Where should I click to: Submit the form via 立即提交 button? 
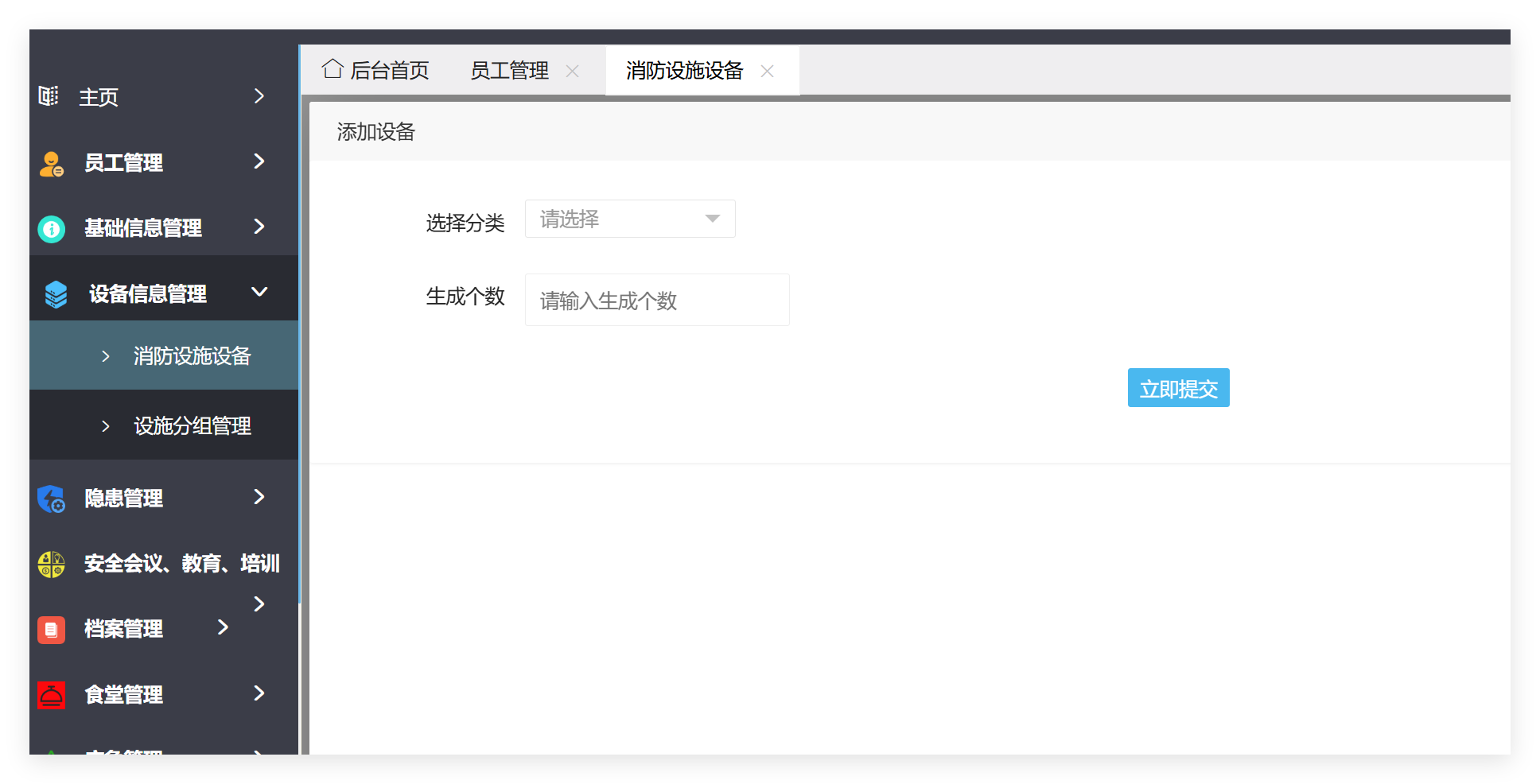[x=1178, y=388]
